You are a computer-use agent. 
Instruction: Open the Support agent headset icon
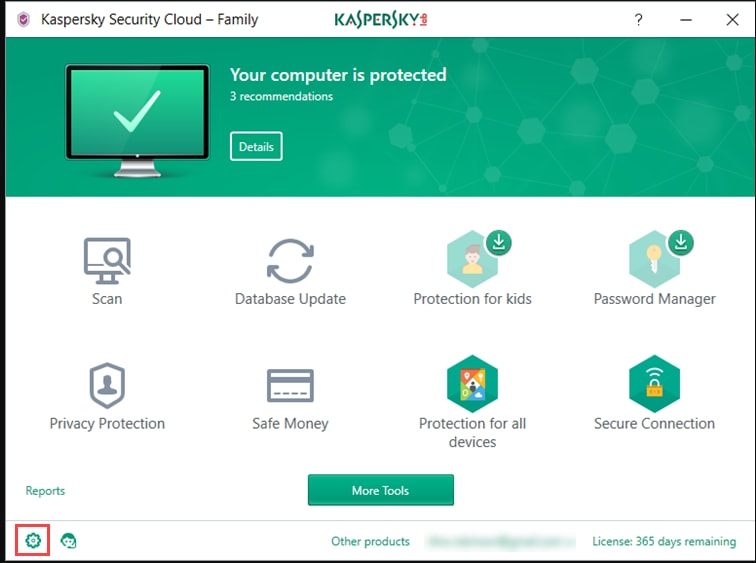pyautogui.click(x=68, y=540)
